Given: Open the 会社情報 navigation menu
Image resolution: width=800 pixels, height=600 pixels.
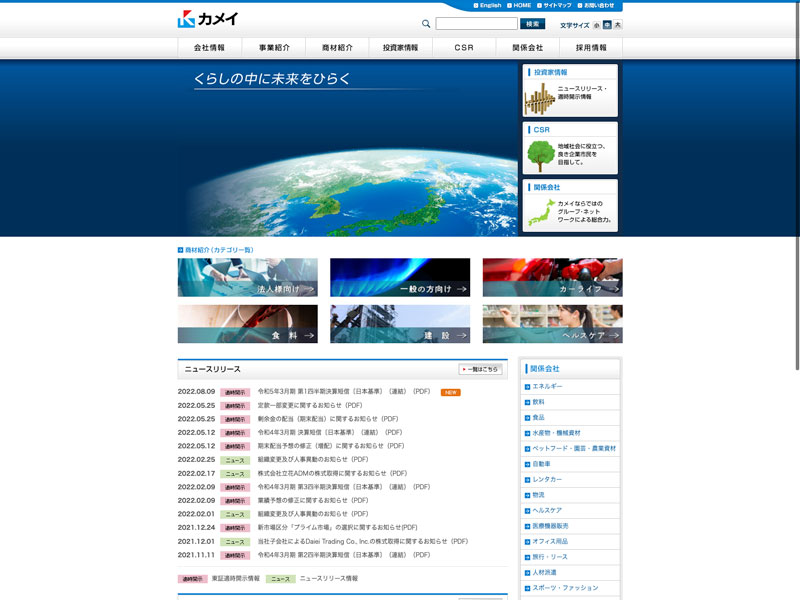Looking at the screenshot, I should pos(209,48).
